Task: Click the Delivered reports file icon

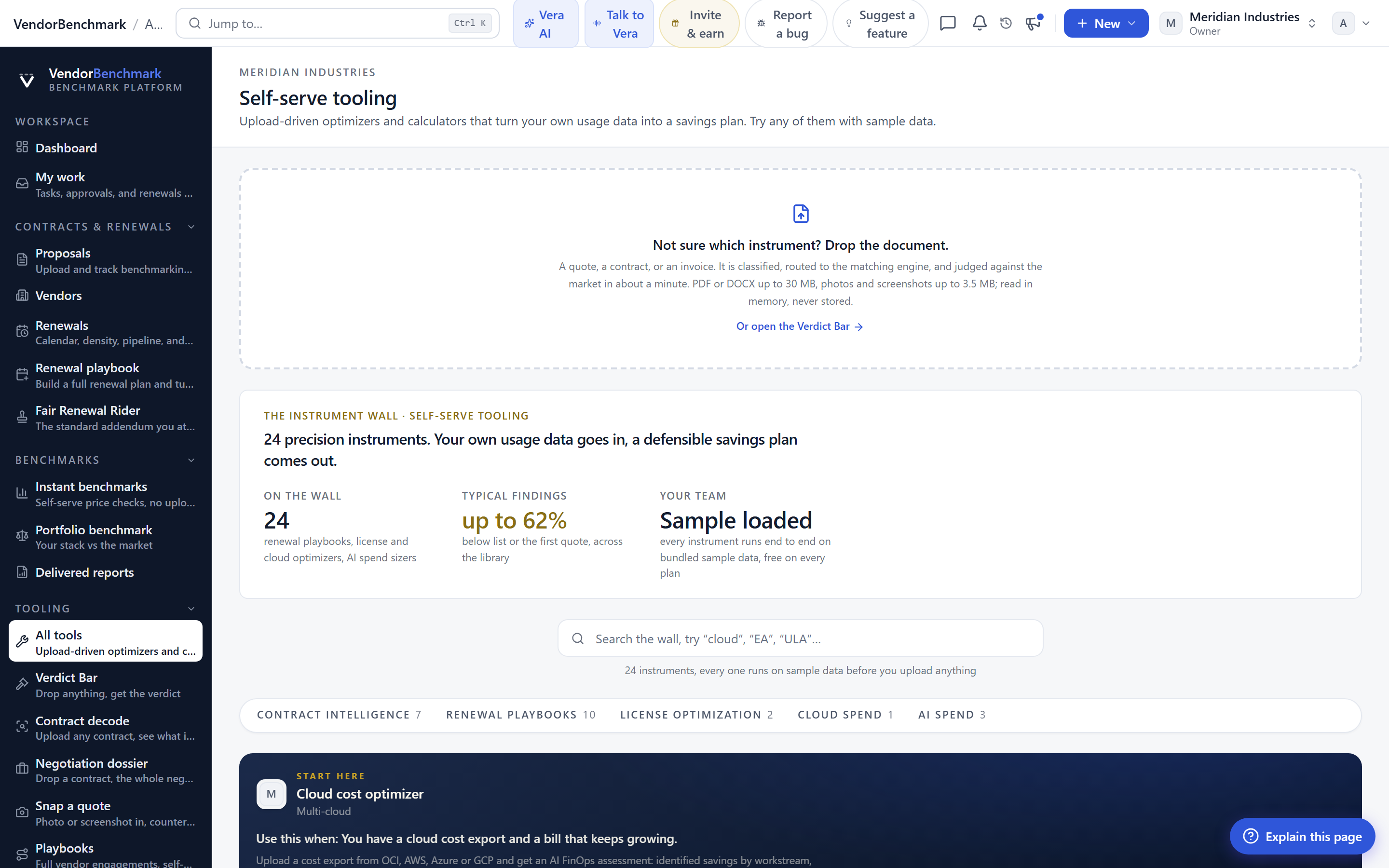Action: pyautogui.click(x=22, y=572)
